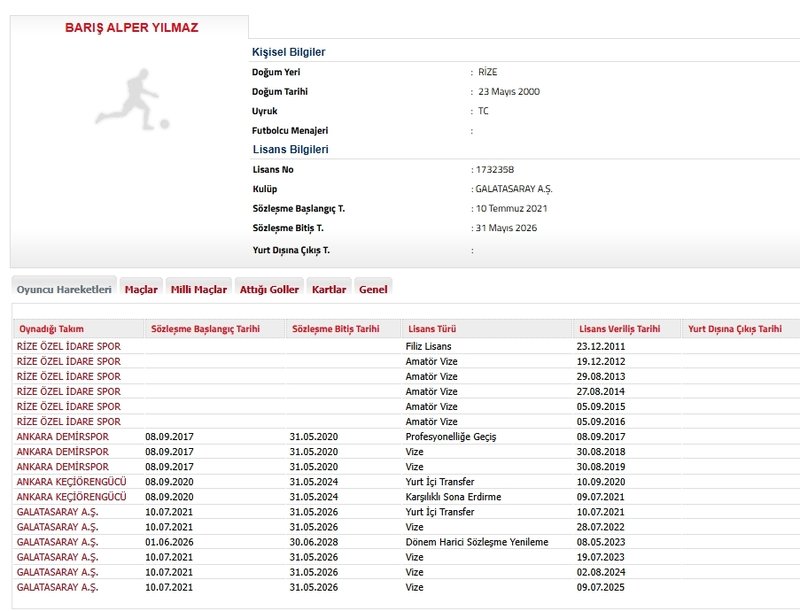Click the Yurt Dışına Çıkış Tarihi header
This screenshot has height=611, width=800.
[x=735, y=329]
